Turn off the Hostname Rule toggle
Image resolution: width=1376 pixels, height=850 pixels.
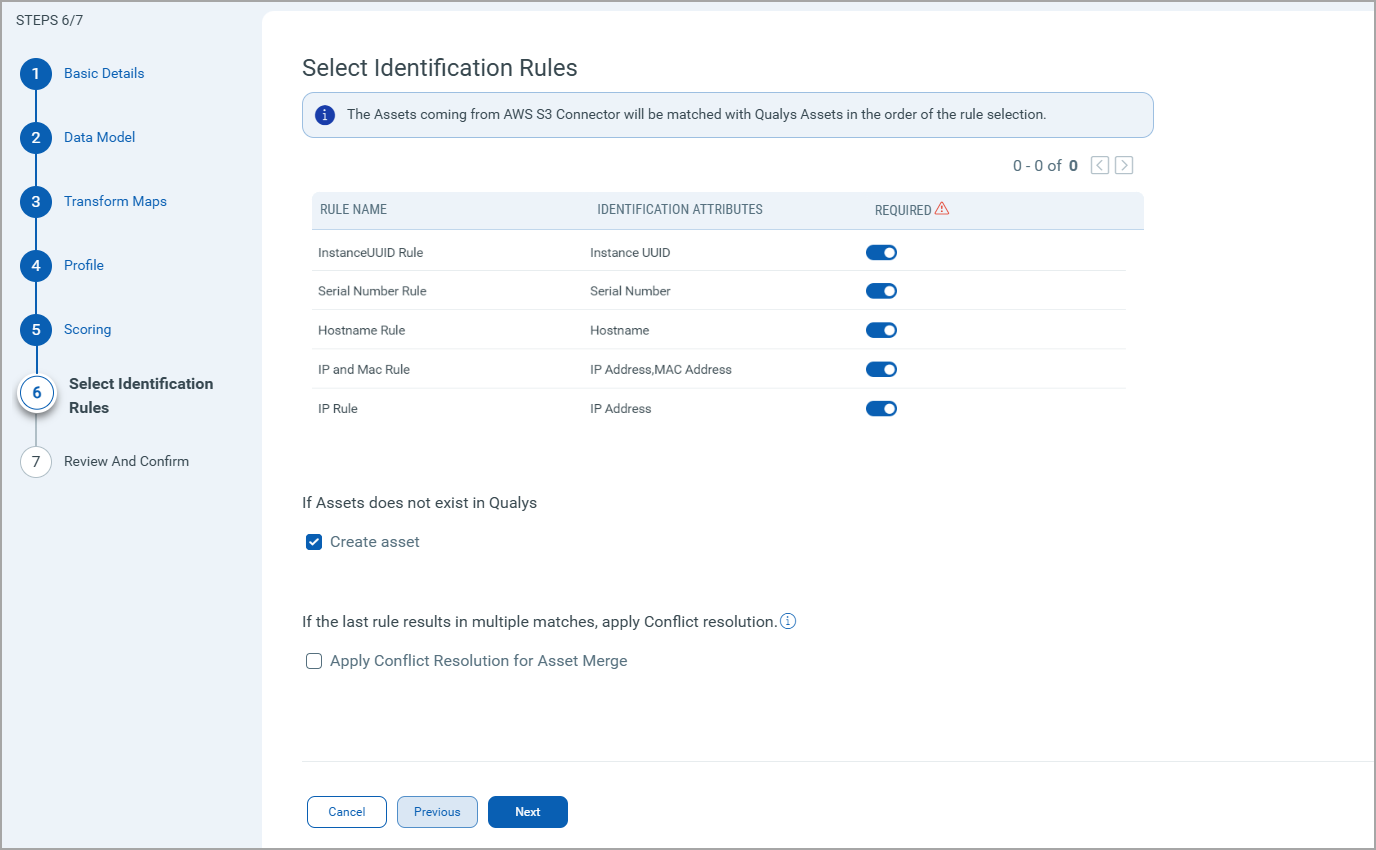[x=881, y=329]
